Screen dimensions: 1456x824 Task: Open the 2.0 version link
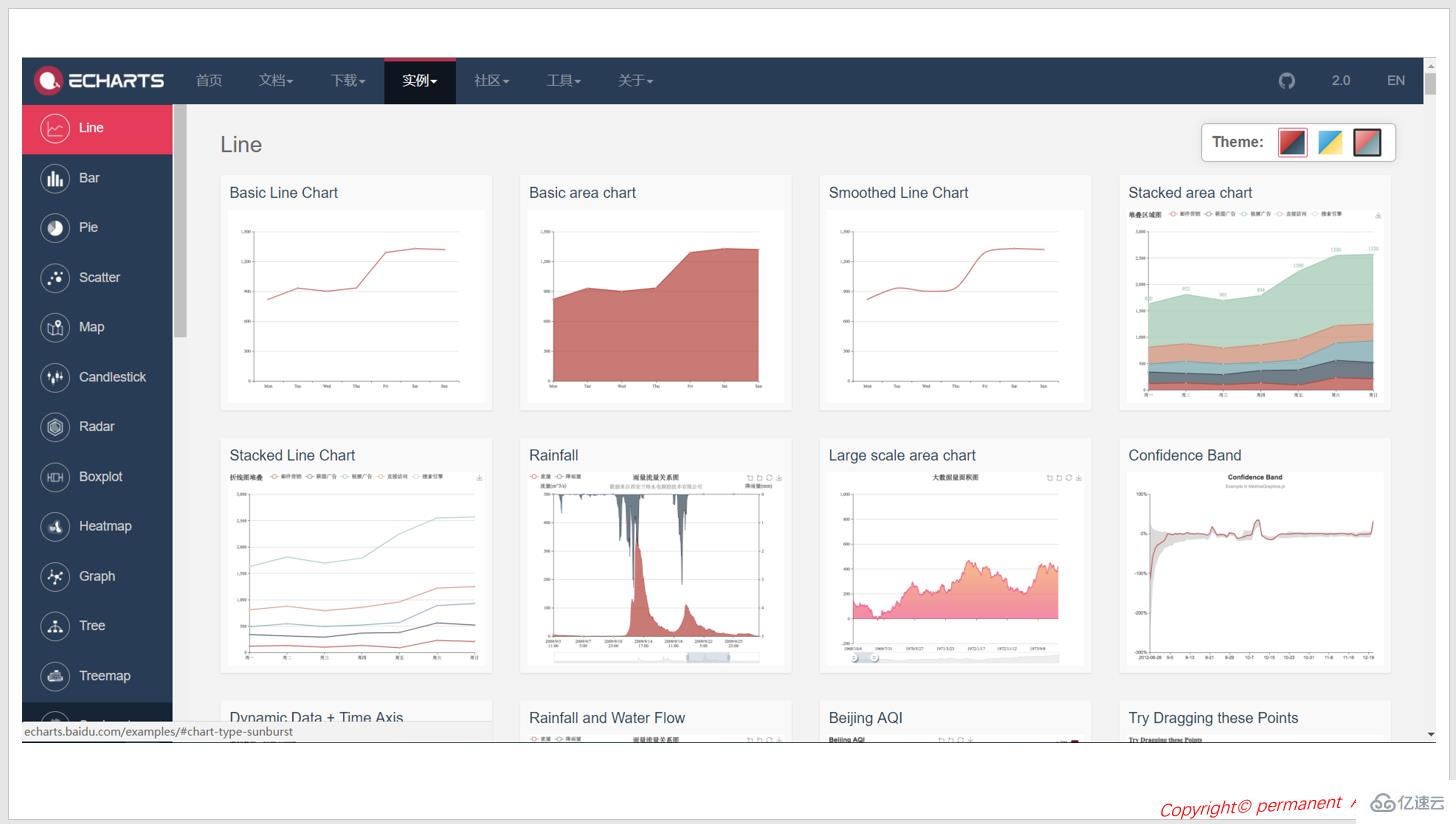(x=1341, y=81)
